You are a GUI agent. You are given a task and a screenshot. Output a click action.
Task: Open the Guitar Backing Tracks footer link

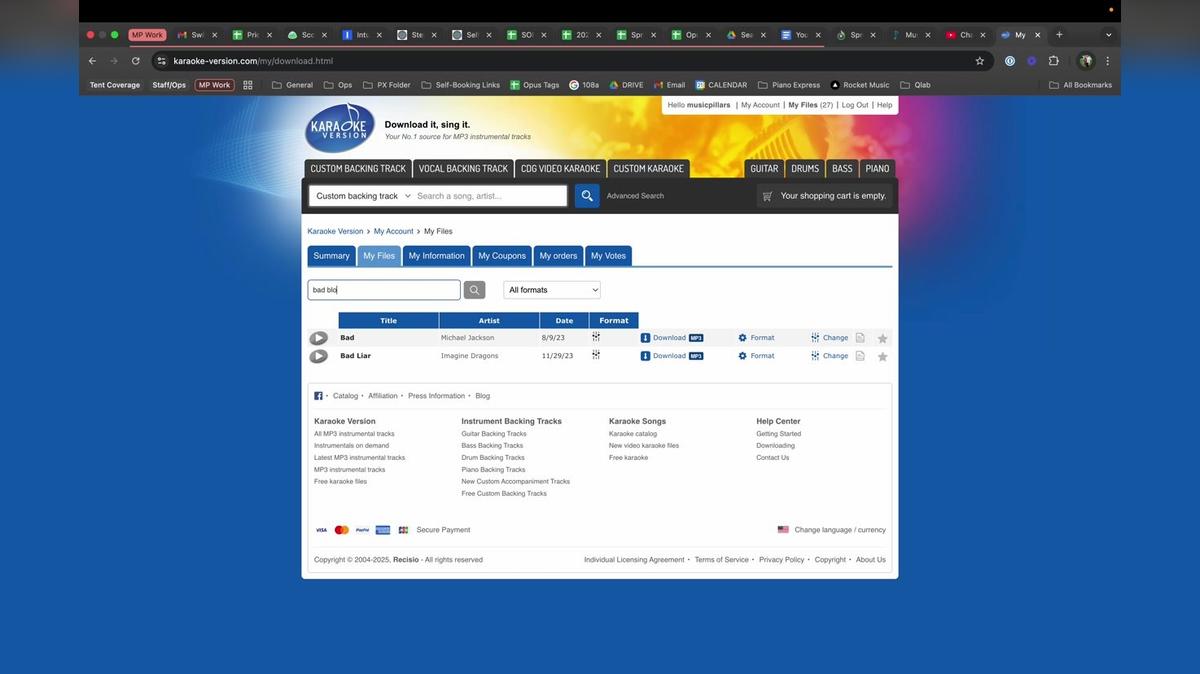(x=494, y=434)
